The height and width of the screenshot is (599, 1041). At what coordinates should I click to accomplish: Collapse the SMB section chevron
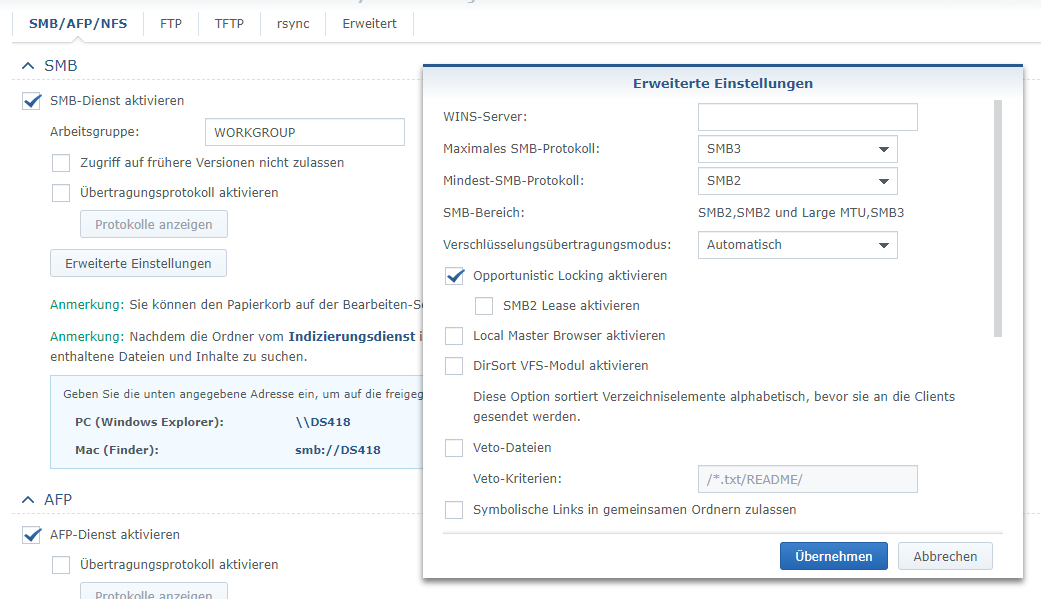[x=27, y=66]
